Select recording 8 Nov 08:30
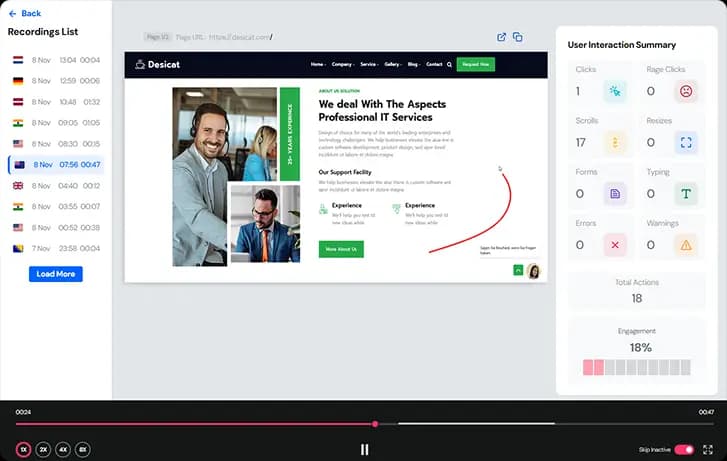This screenshot has height=461, width=727. tap(56, 144)
